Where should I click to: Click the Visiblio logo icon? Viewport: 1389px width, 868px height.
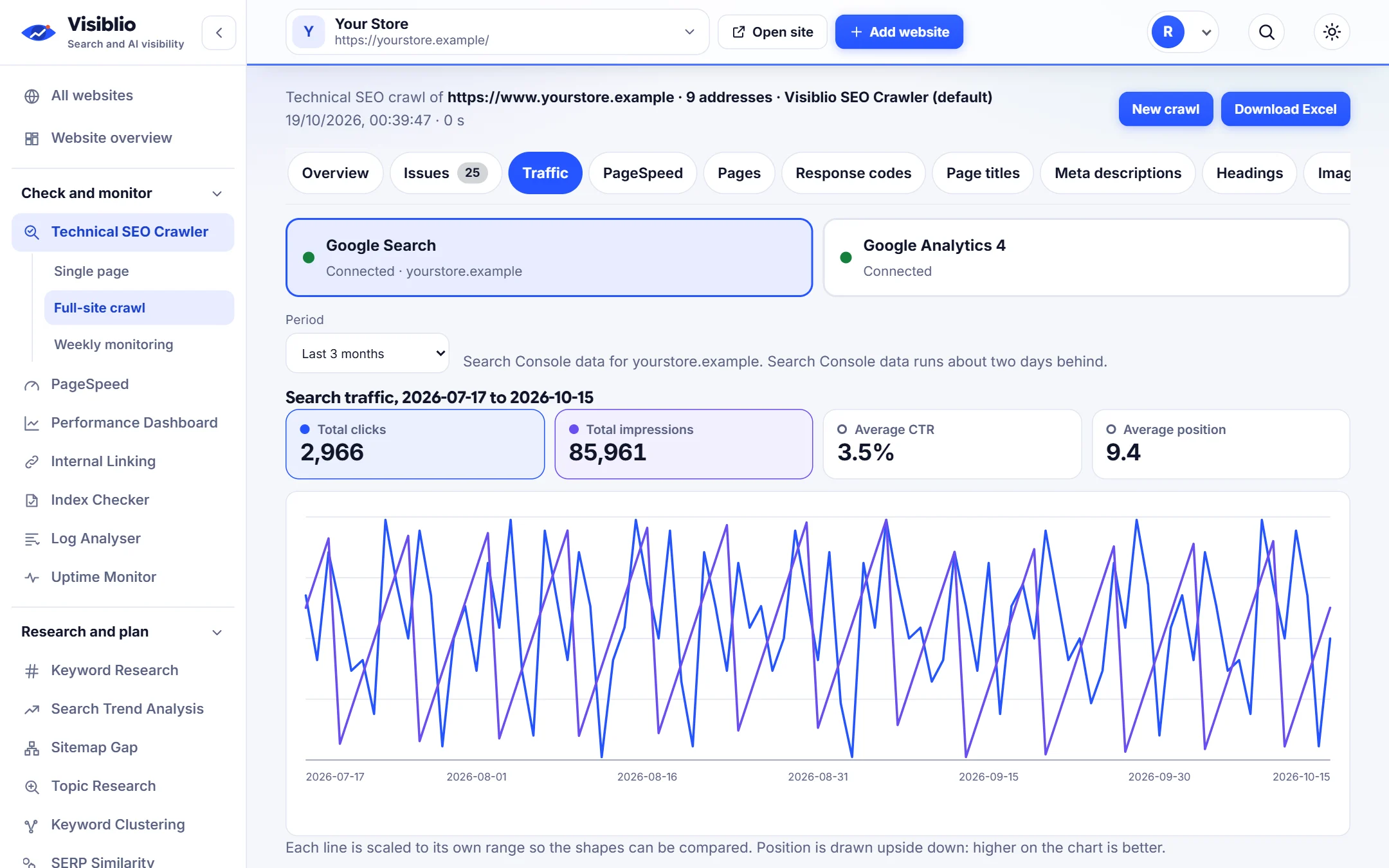click(39, 32)
